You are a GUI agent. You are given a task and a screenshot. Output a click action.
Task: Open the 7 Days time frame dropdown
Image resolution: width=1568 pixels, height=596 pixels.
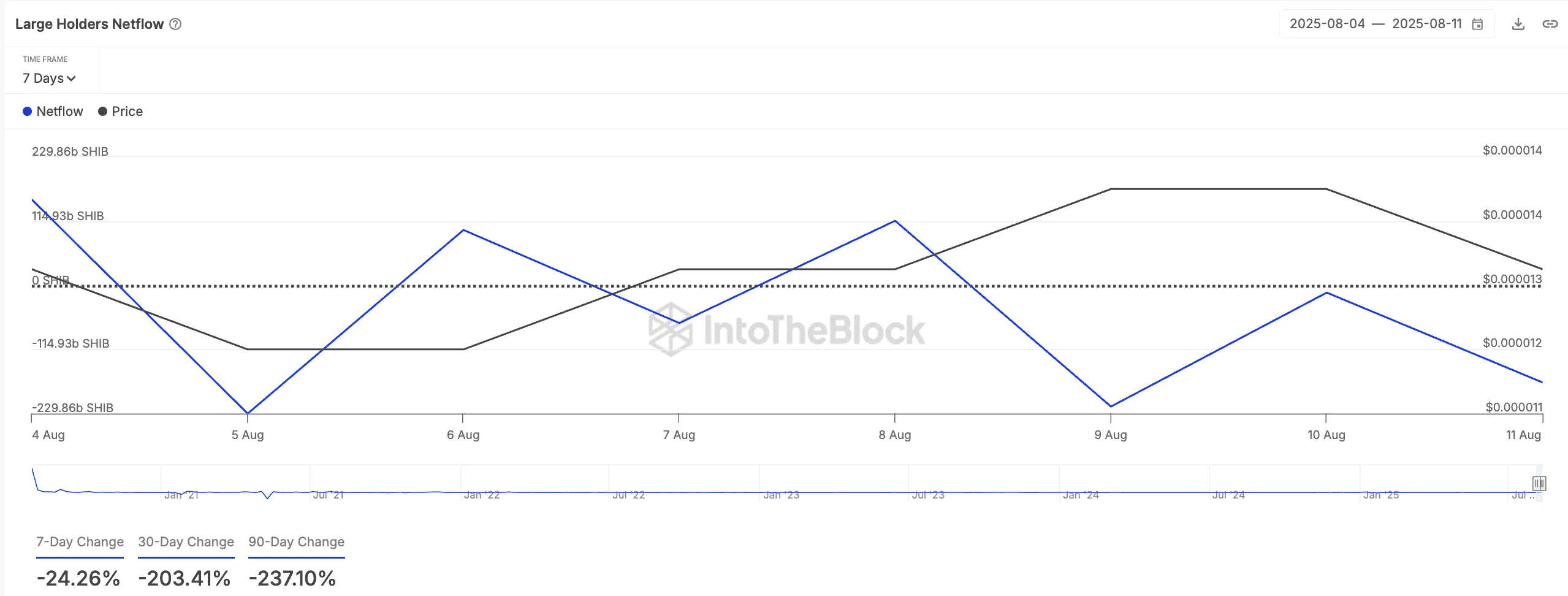click(x=48, y=78)
